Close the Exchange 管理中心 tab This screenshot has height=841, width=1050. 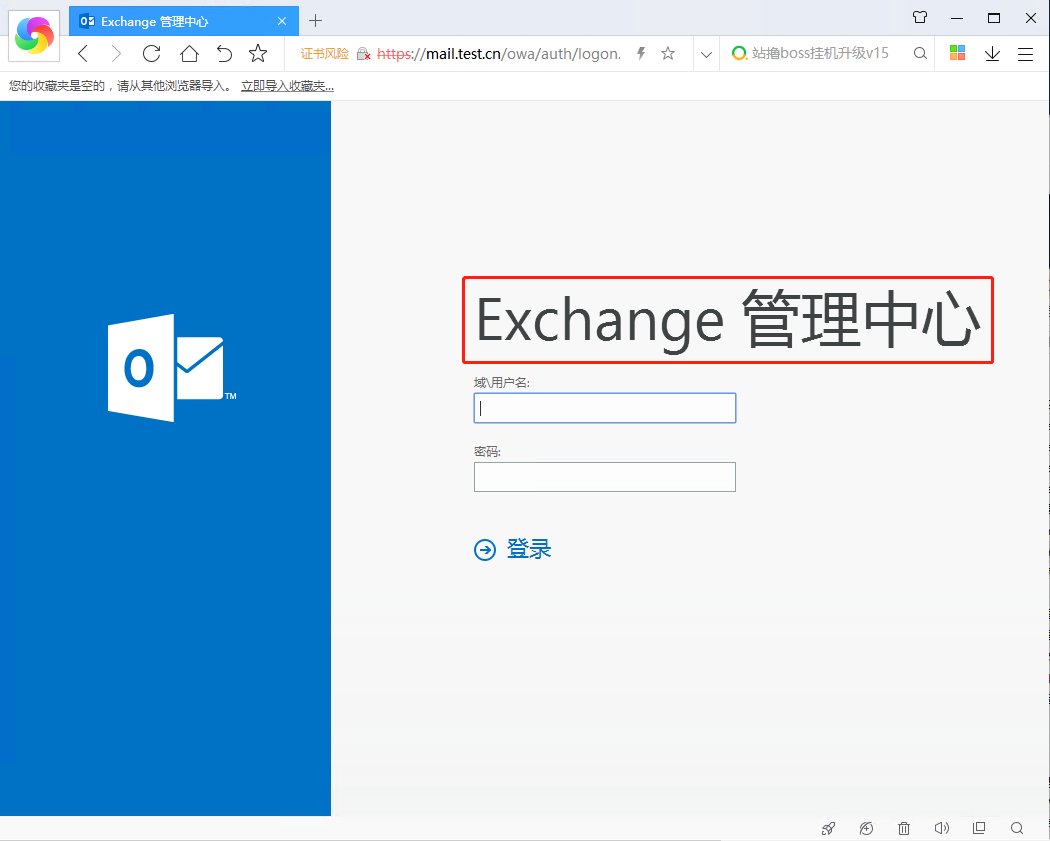coord(282,21)
